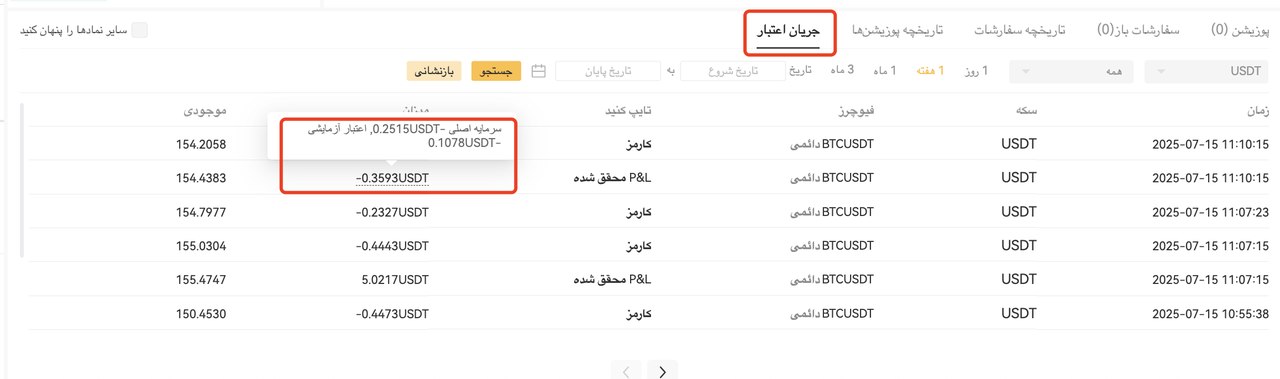Go to next page with right chevron

[662, 371]
